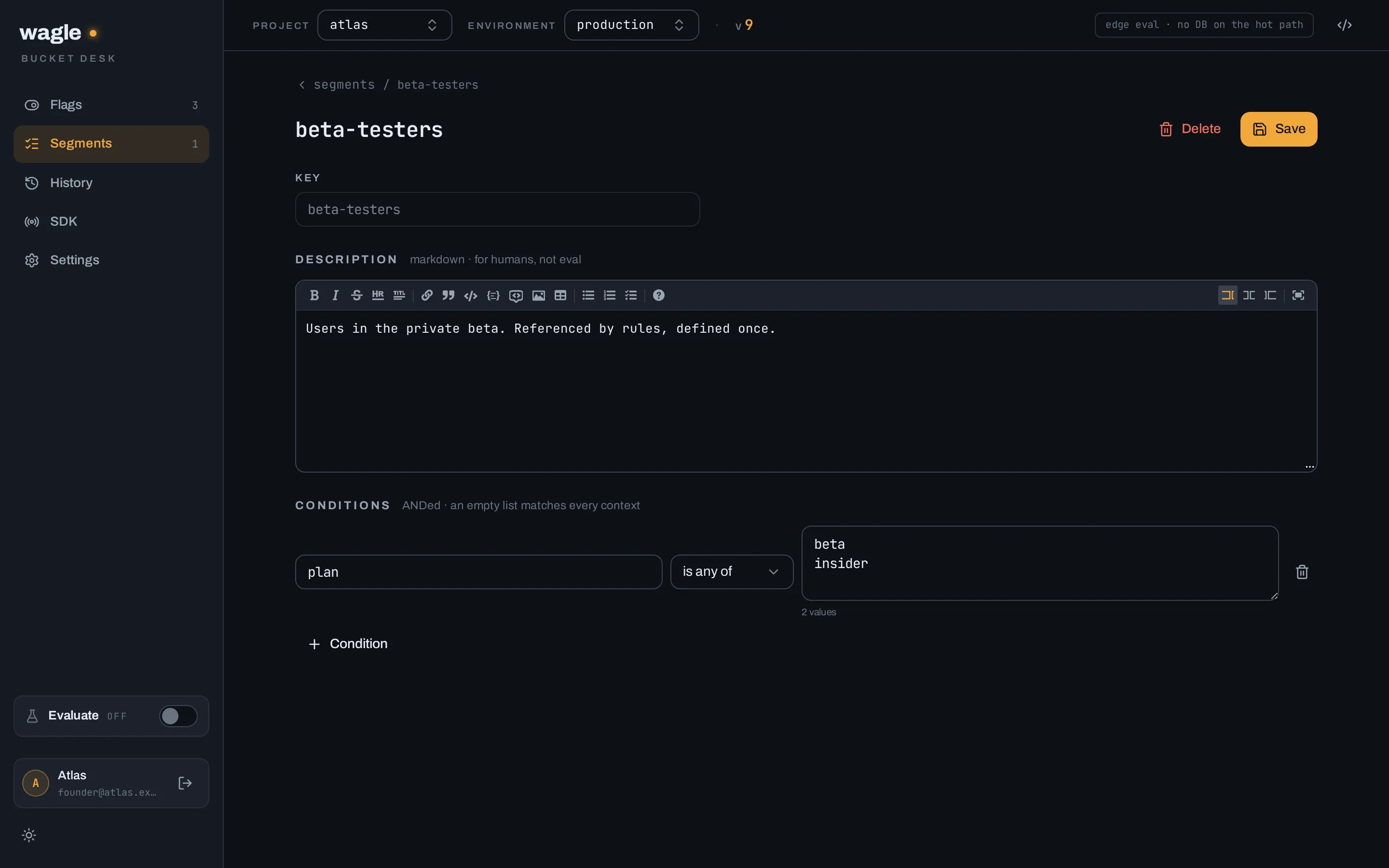This screenshot has height=868, width=1389.
Task: Toggle light theme with sun icon
Action: 29,835
